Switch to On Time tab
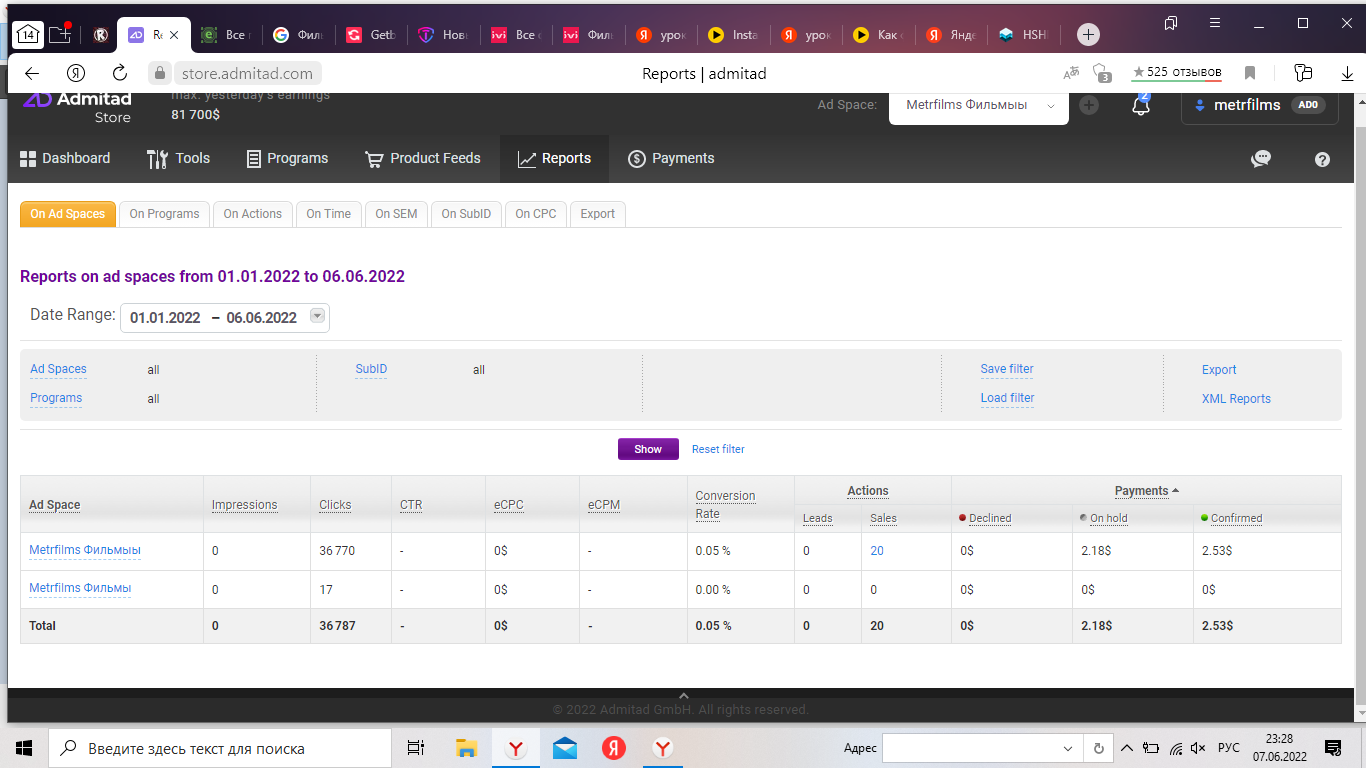The width and height of the screenshot is (1366, 768). (328, 214)
